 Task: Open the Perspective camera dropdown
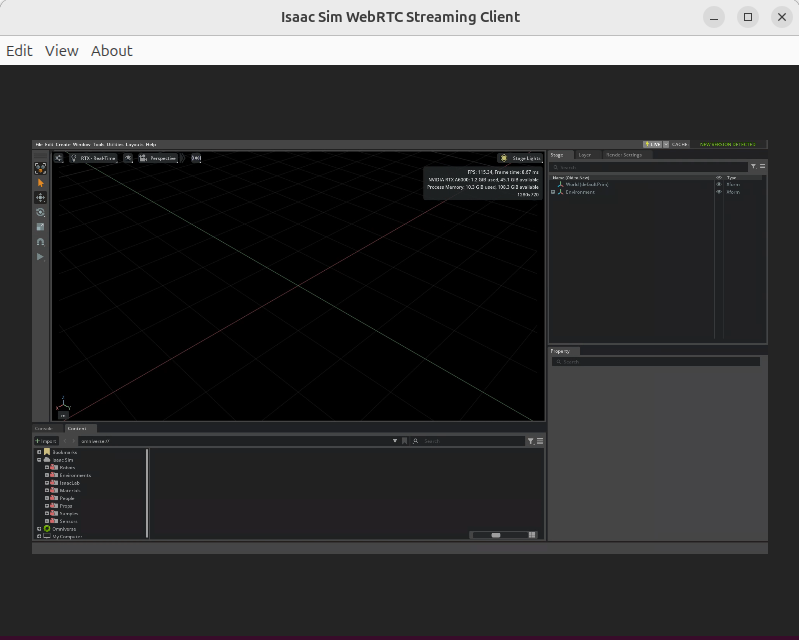158,158
